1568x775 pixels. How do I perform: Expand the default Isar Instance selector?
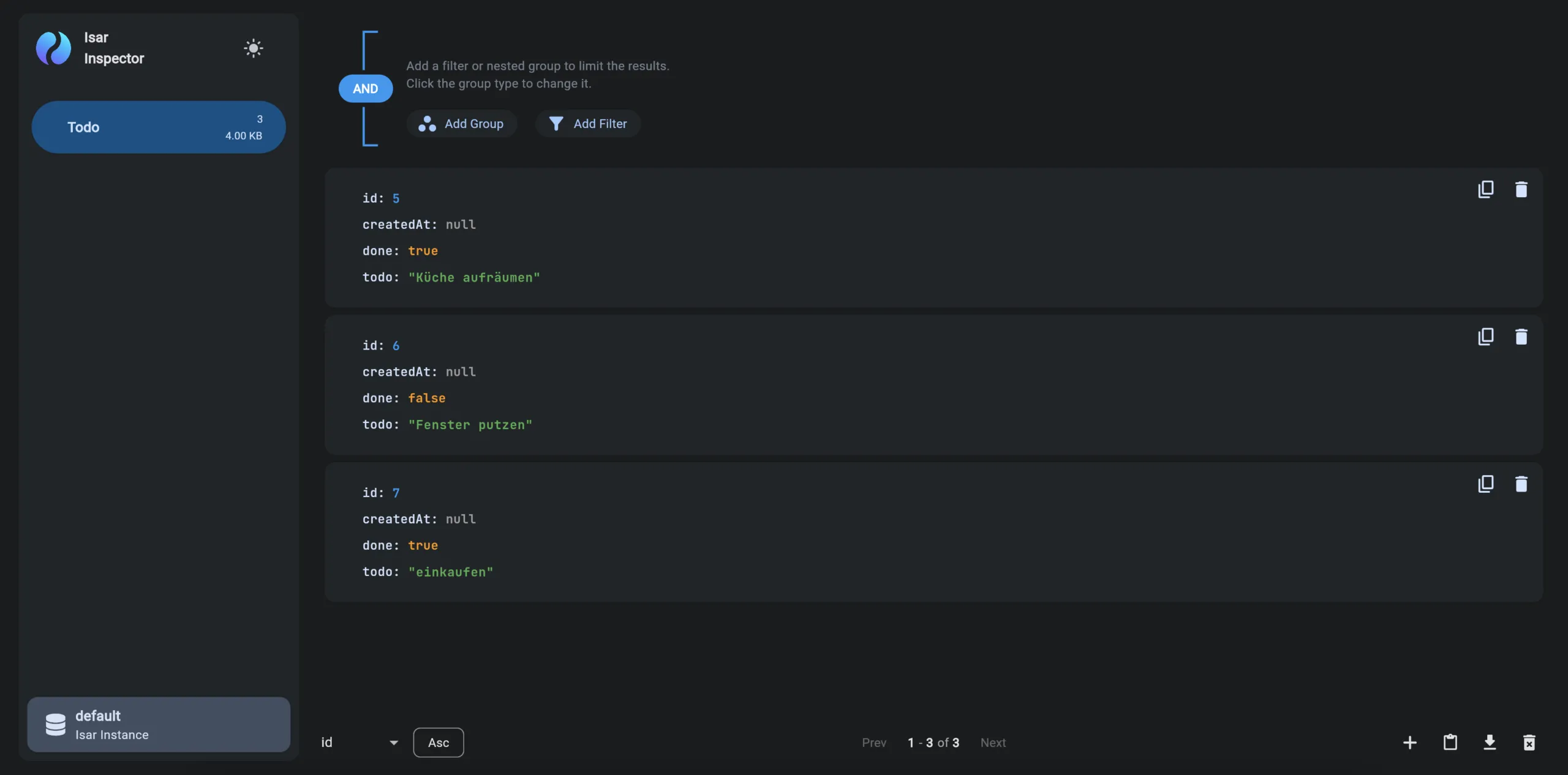(159, 724)
